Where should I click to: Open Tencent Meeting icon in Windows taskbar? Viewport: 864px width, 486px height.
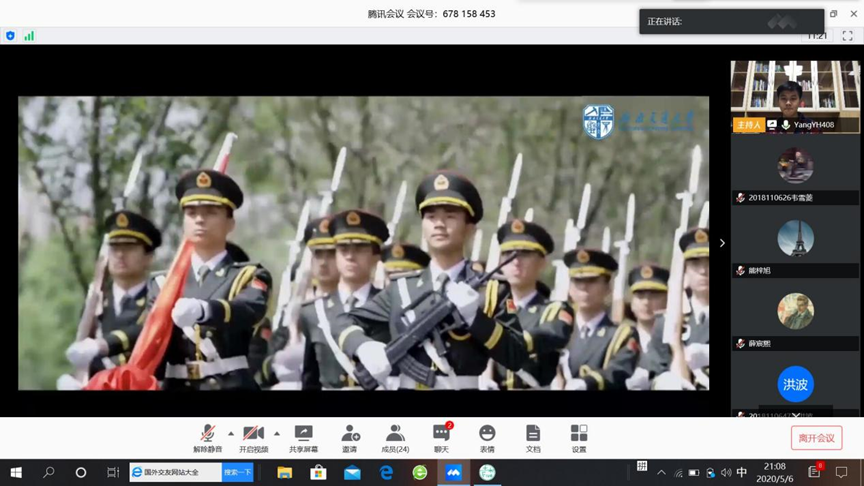click(454, 472)
